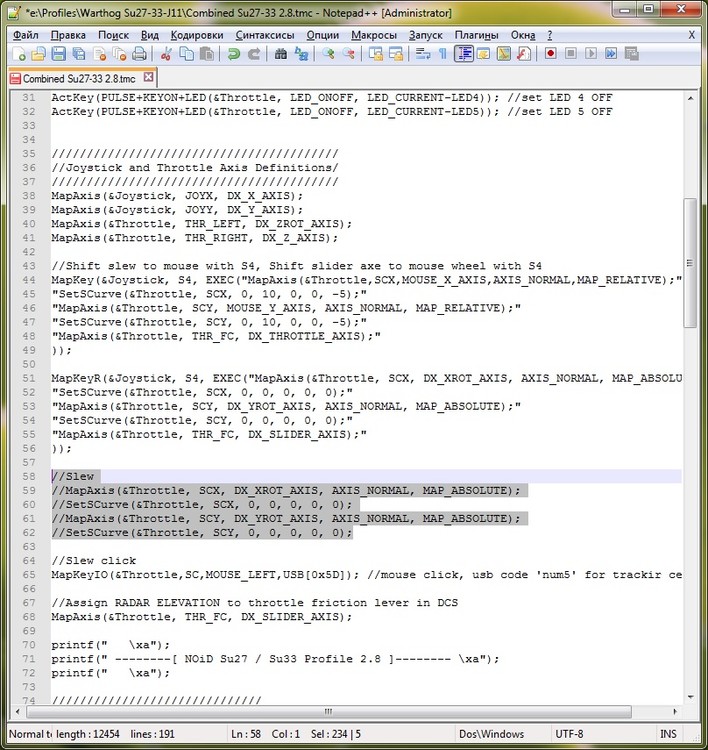Open the Кодировки menu
The image size is (708, 750).
[197, 35]
